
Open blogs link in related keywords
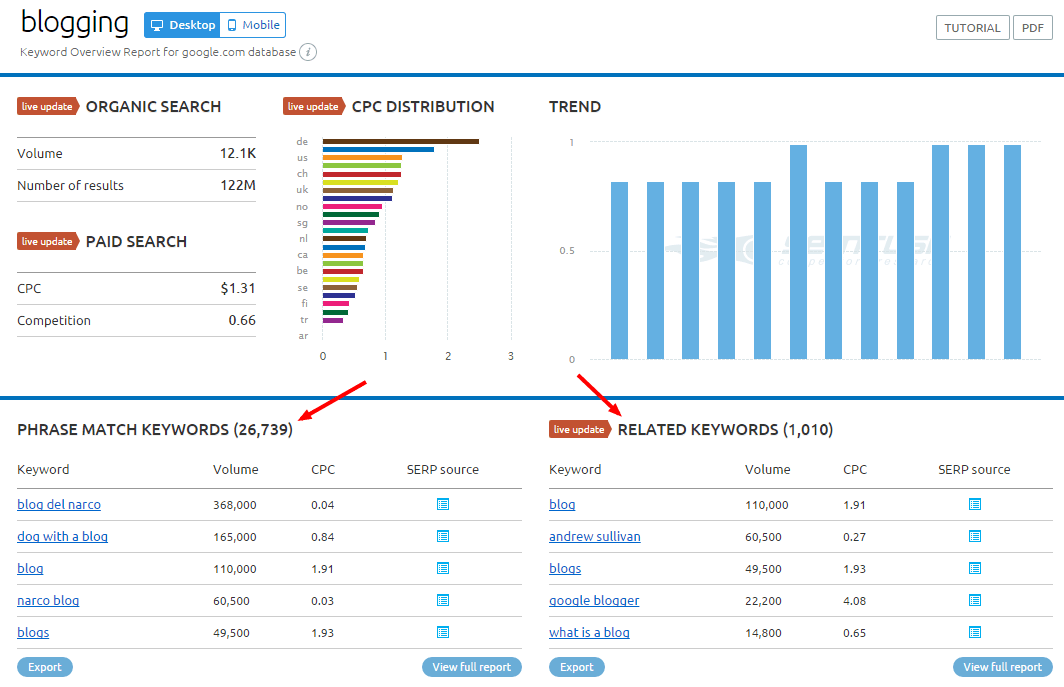click(565, 568)
